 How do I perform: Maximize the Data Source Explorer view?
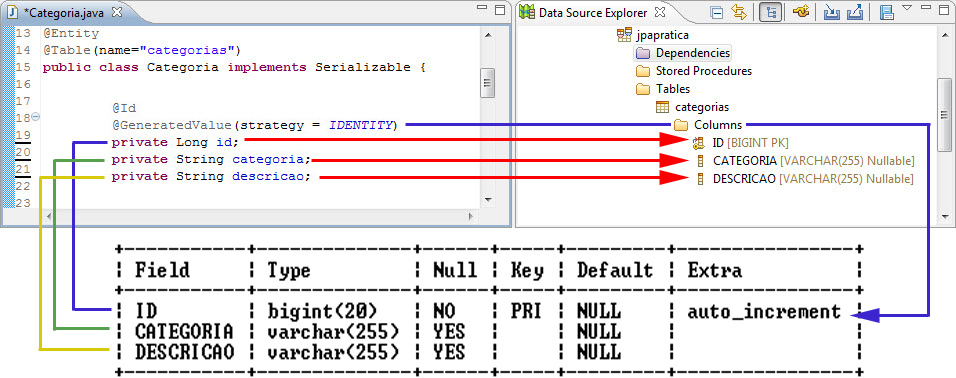[x=943, y=10]
